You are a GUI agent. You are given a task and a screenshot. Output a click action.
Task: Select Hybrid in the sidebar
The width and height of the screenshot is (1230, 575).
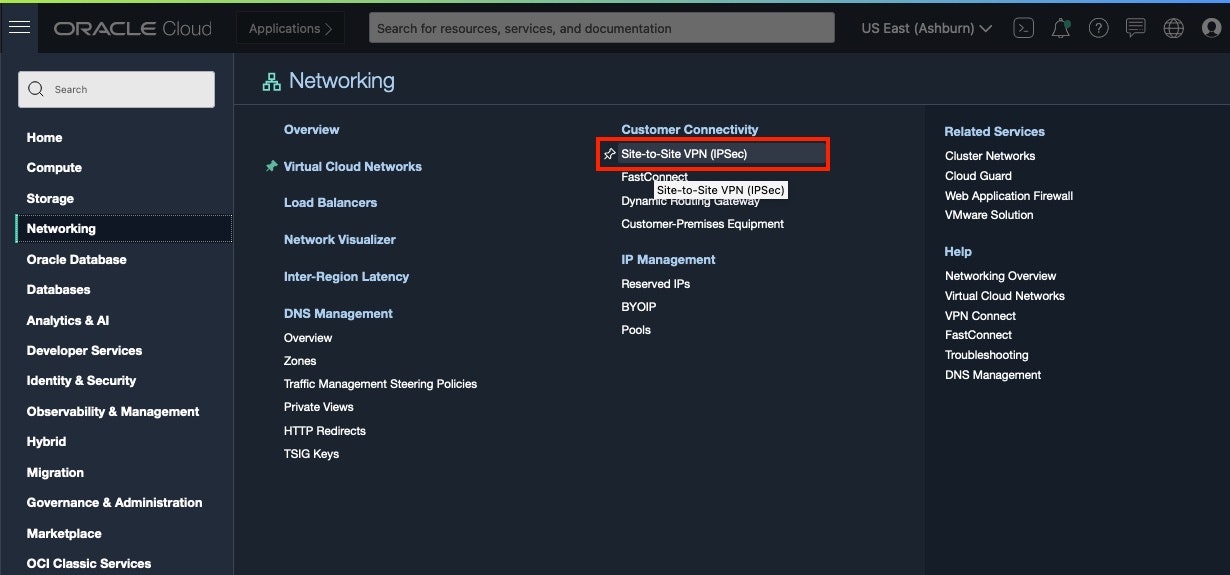coord(46,442)
